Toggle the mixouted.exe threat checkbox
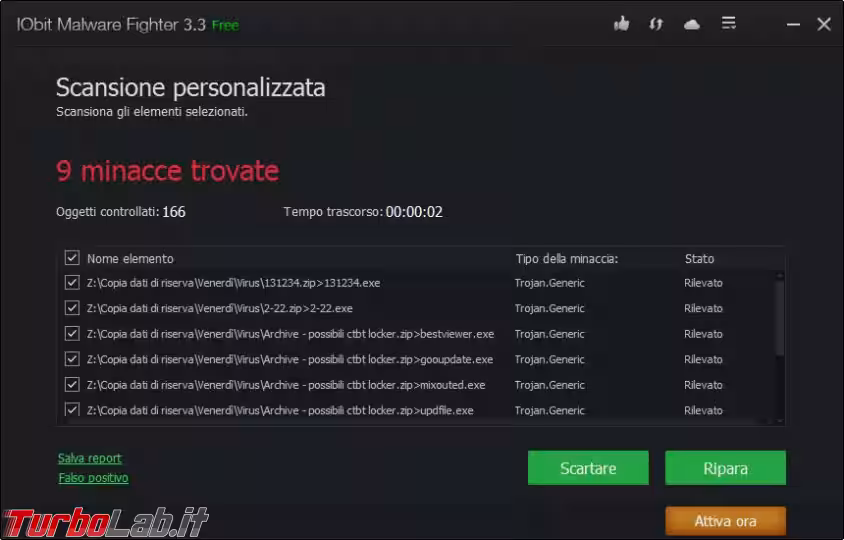This screenshot has width=844, height=540. (x=72, y=384)
